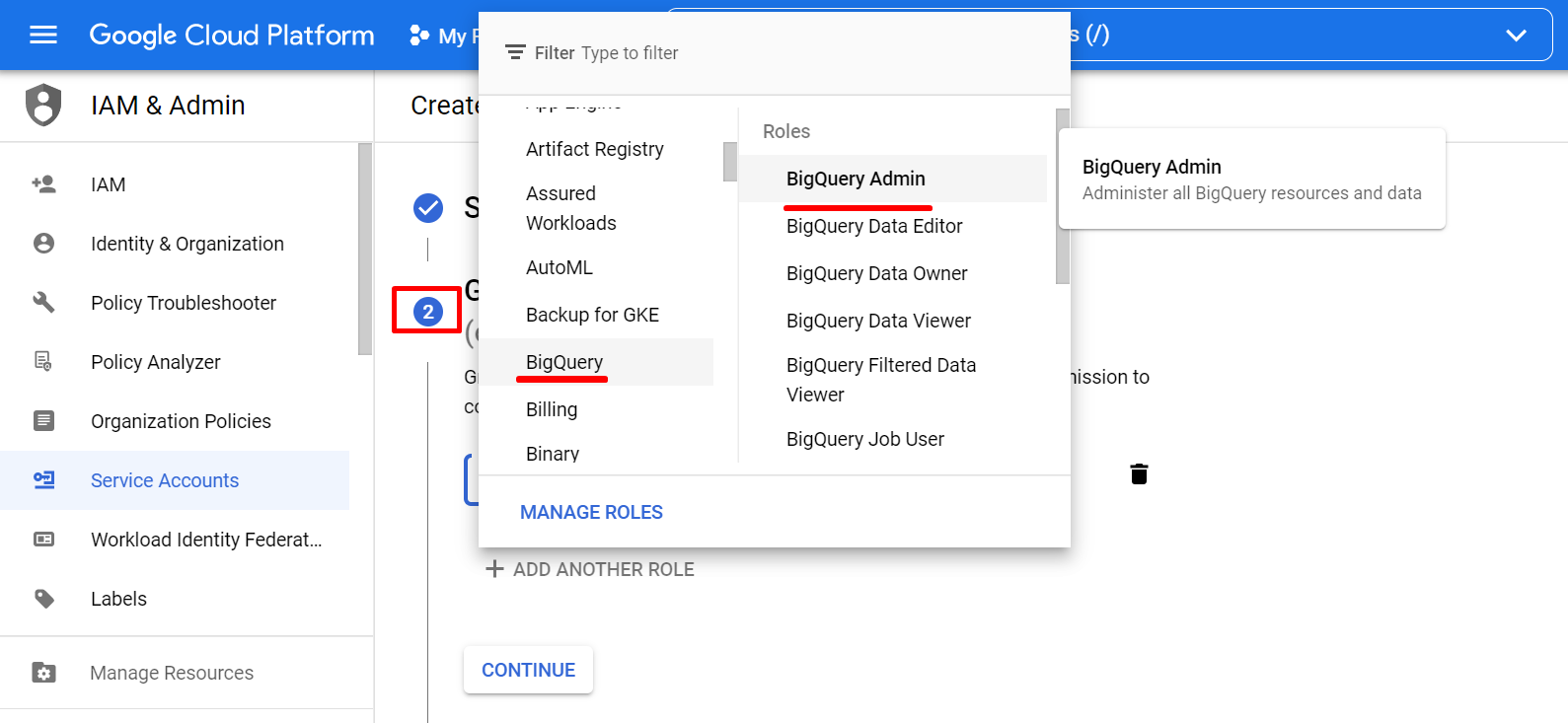Click the roles list scrollbar

coord(1063,196)
